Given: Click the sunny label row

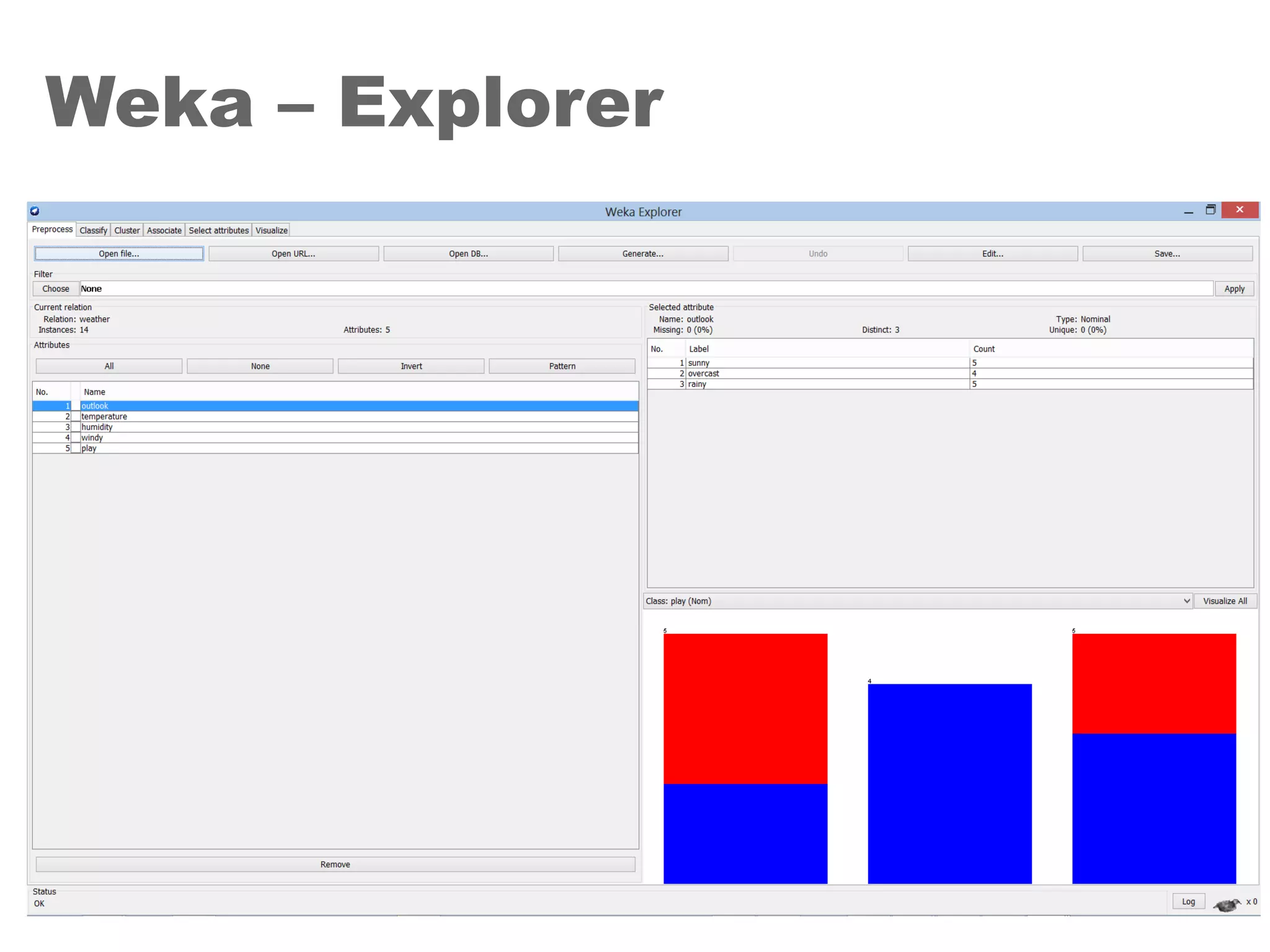Looking at the screenshot, I should point(950,363).
